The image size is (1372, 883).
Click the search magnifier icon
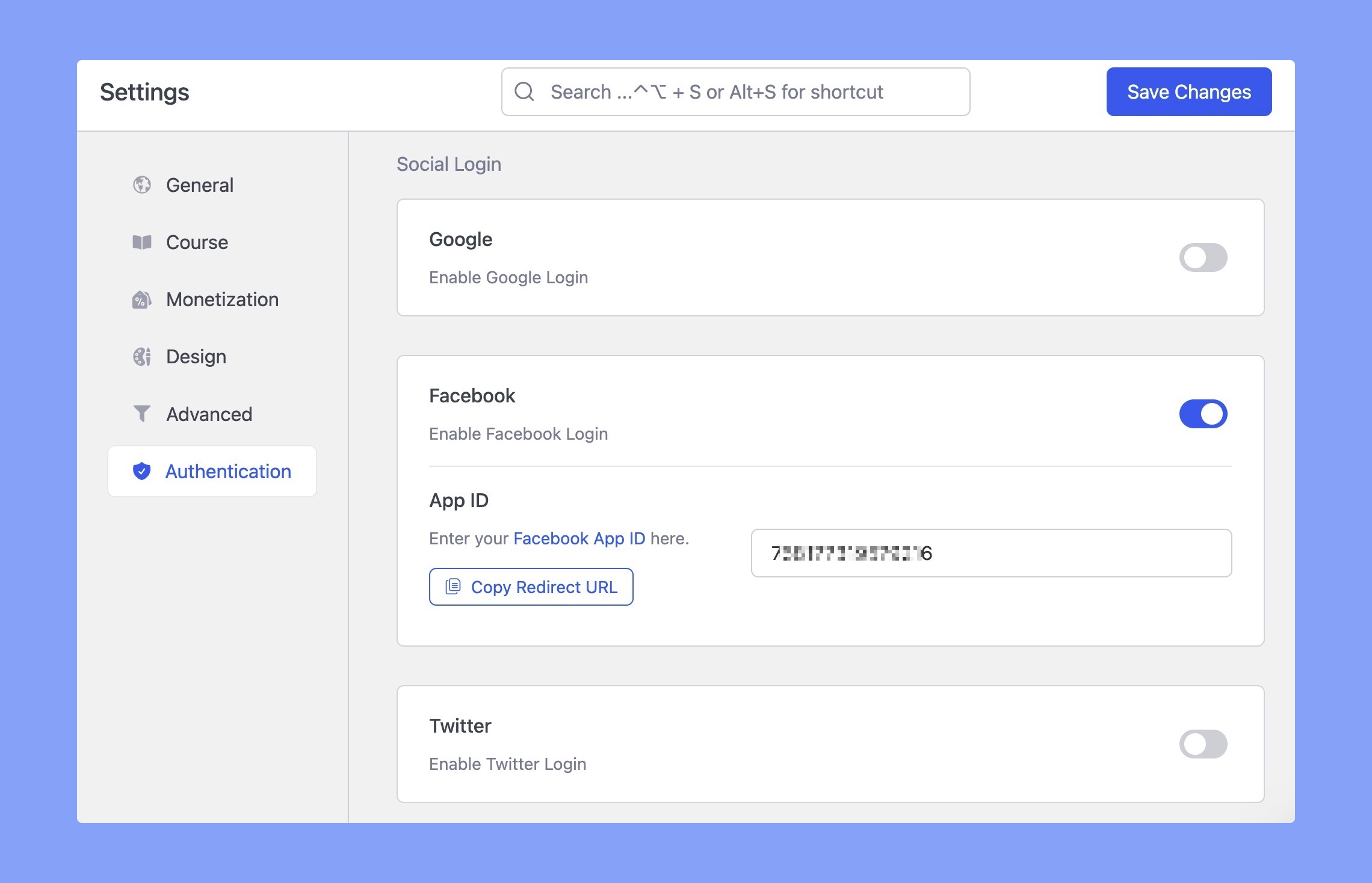(x=524, y=91)
